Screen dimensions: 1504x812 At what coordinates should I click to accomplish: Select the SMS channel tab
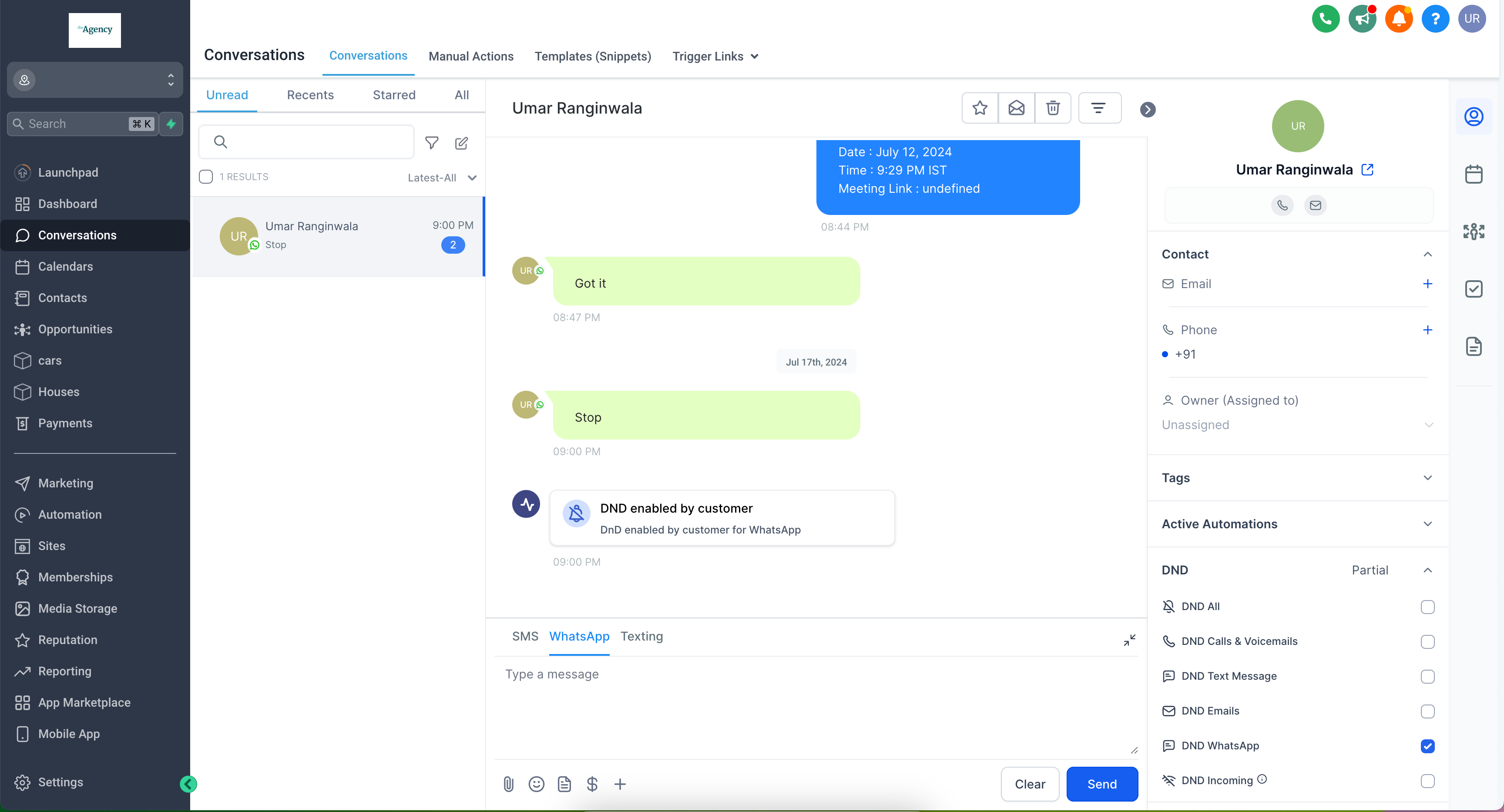[524, 636]
